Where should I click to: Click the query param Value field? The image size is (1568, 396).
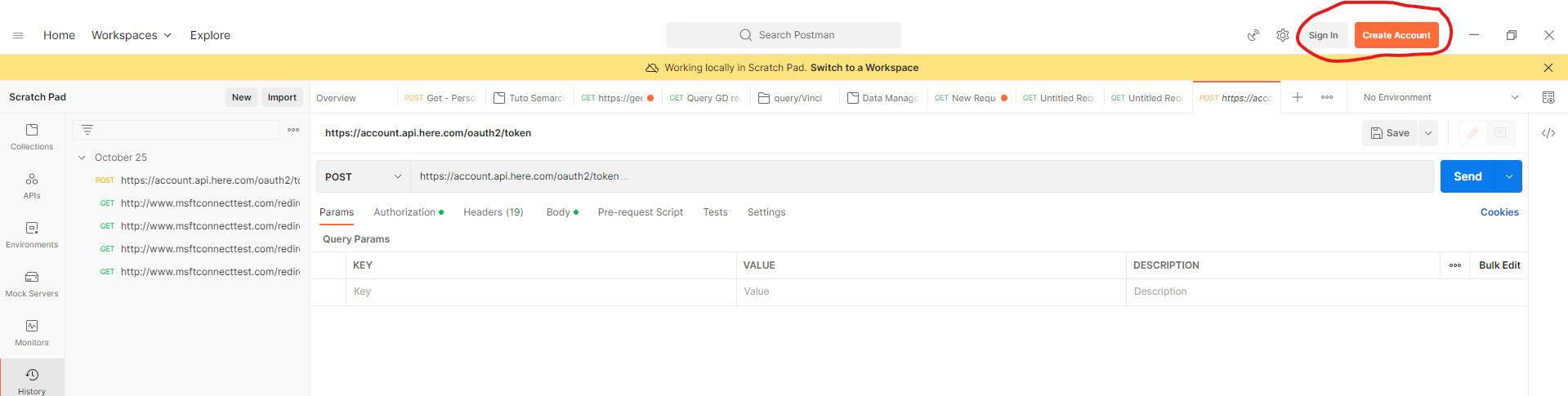(x=931, y=291)
